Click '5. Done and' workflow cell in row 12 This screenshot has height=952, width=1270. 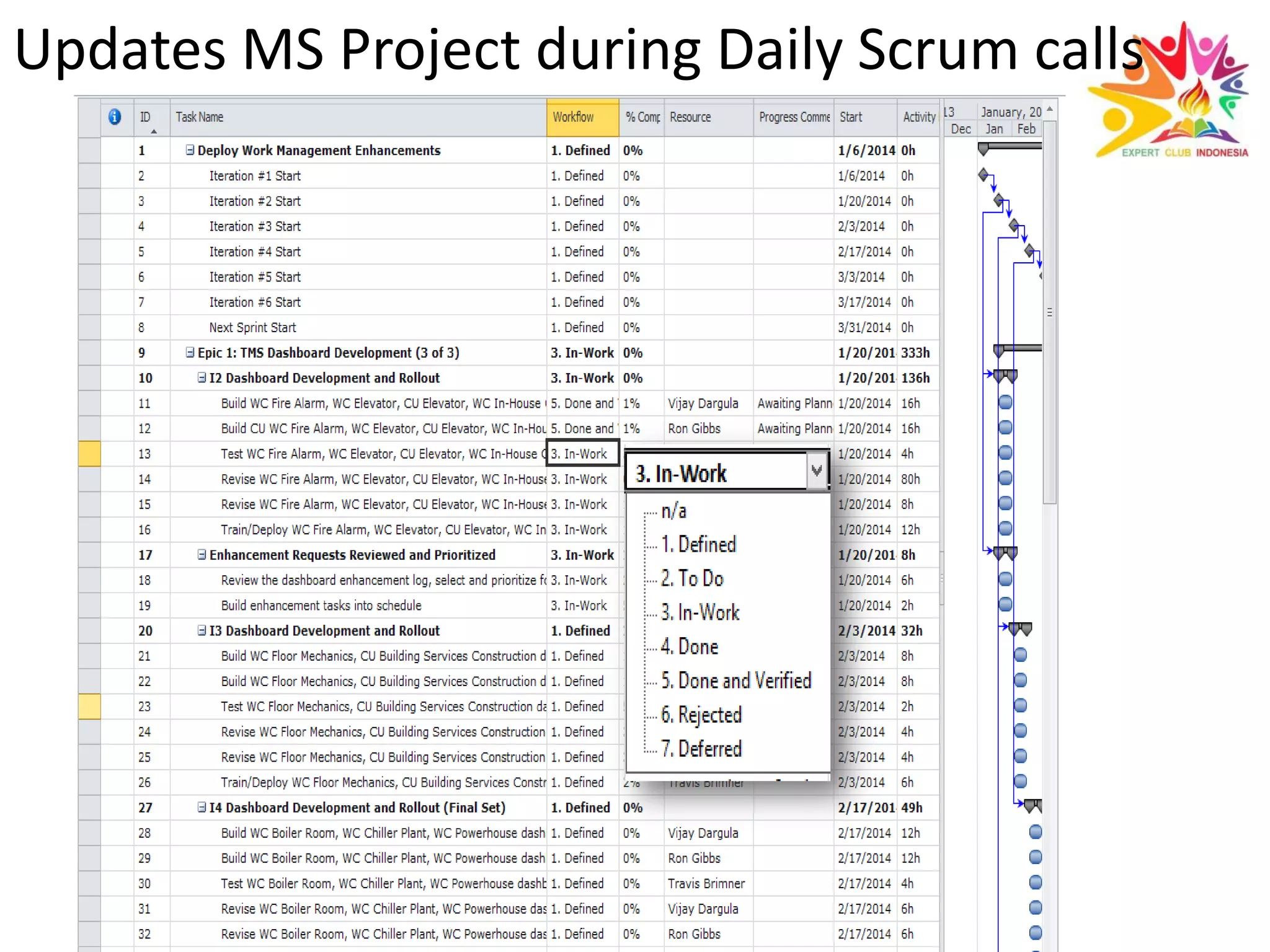tap(582, 428)
